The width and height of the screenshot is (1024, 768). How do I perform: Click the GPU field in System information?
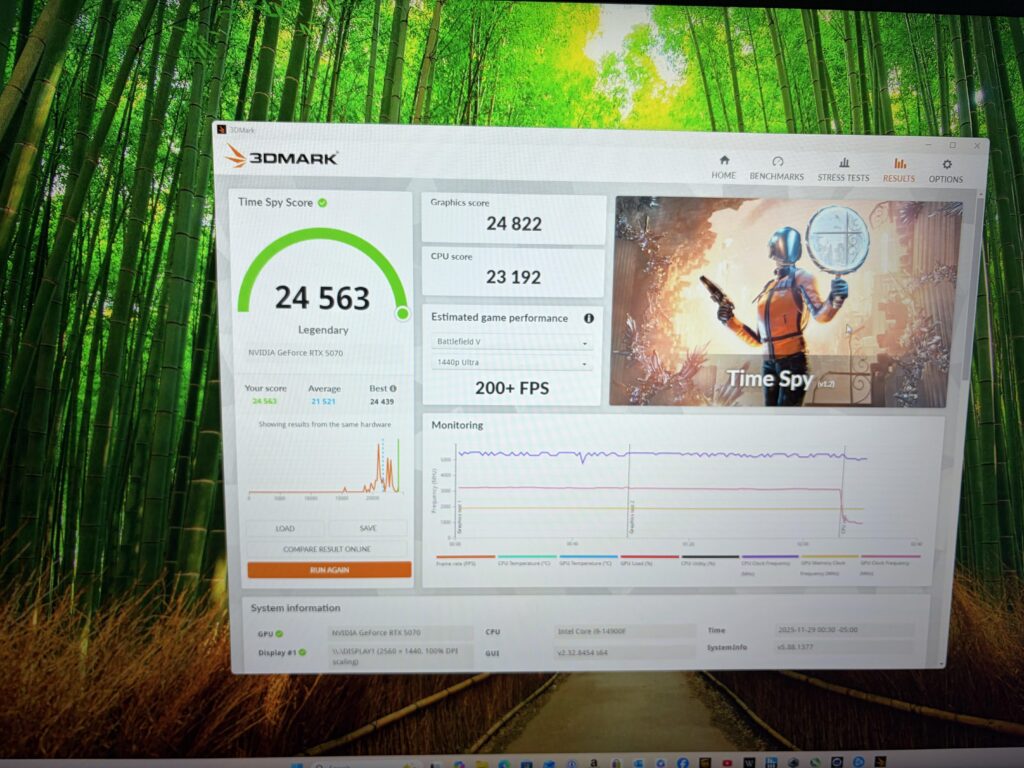[x=400, y=633]
